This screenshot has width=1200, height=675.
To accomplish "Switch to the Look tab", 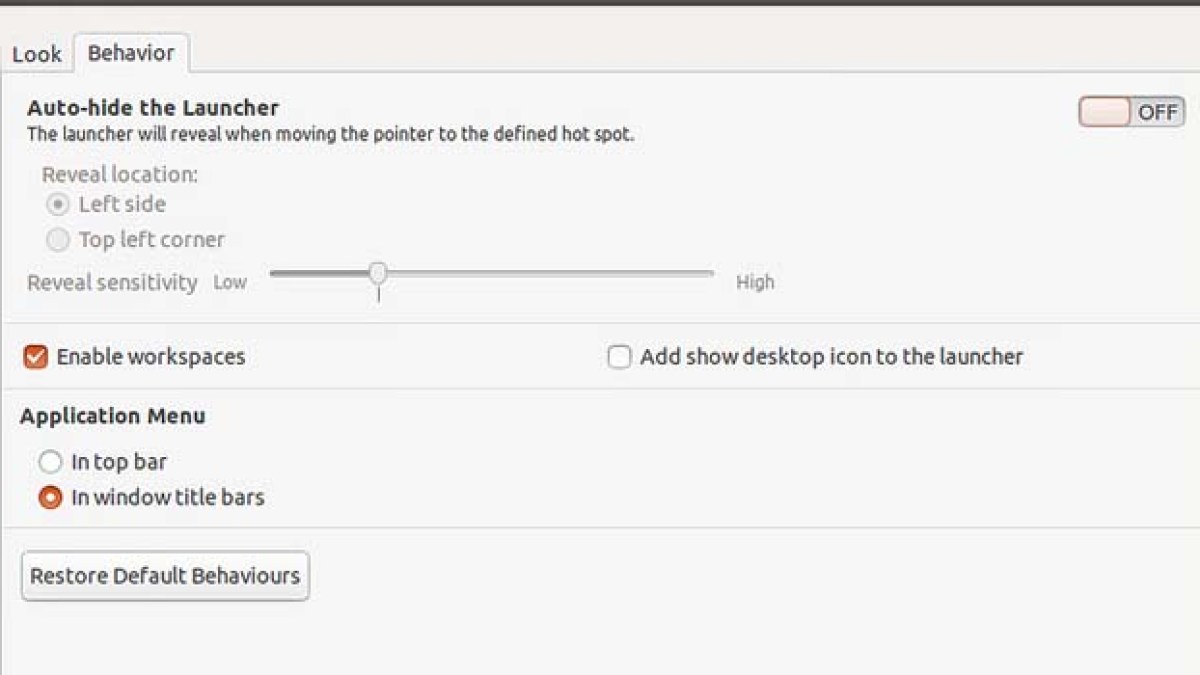I will point(37,54).
